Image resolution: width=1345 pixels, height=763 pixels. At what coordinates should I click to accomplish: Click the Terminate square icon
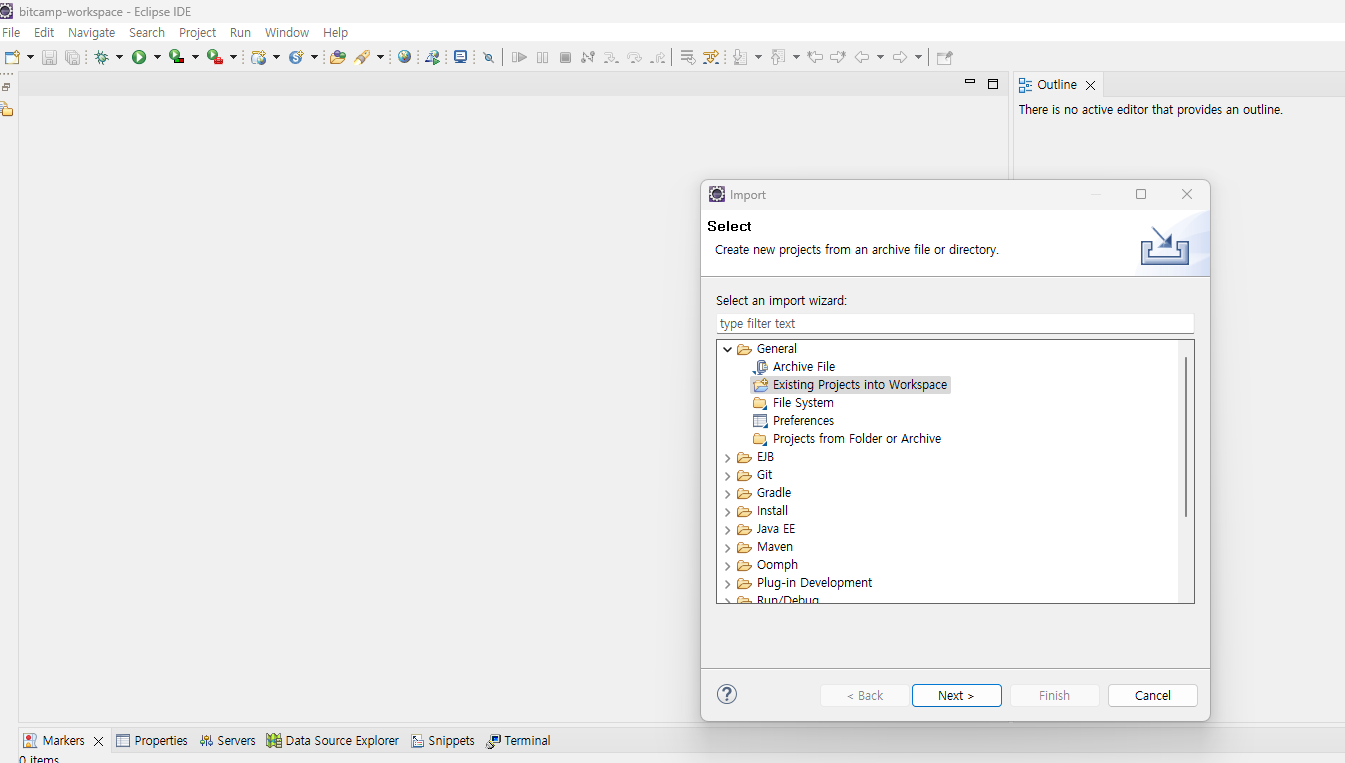pyautogui.click(x=565, y=57)
